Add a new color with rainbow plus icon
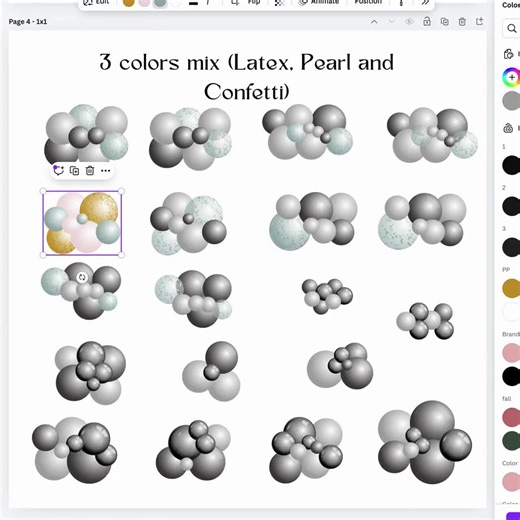 point(511,77)
